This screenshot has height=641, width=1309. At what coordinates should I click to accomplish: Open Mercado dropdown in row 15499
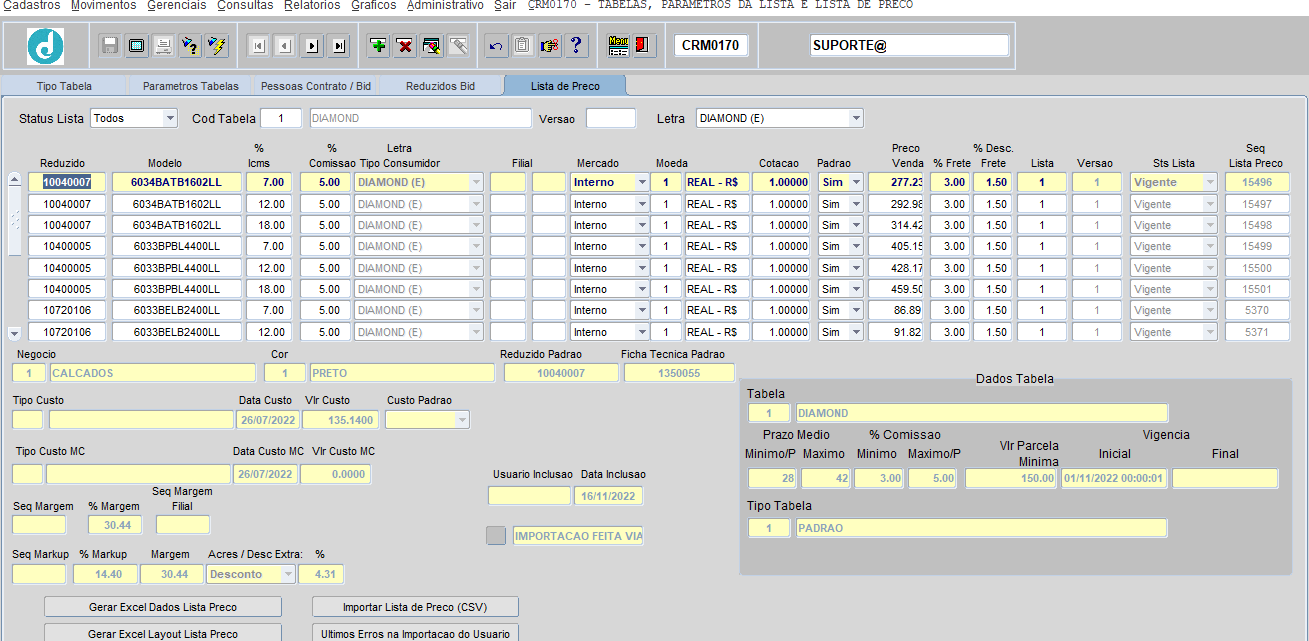[641, 246]
